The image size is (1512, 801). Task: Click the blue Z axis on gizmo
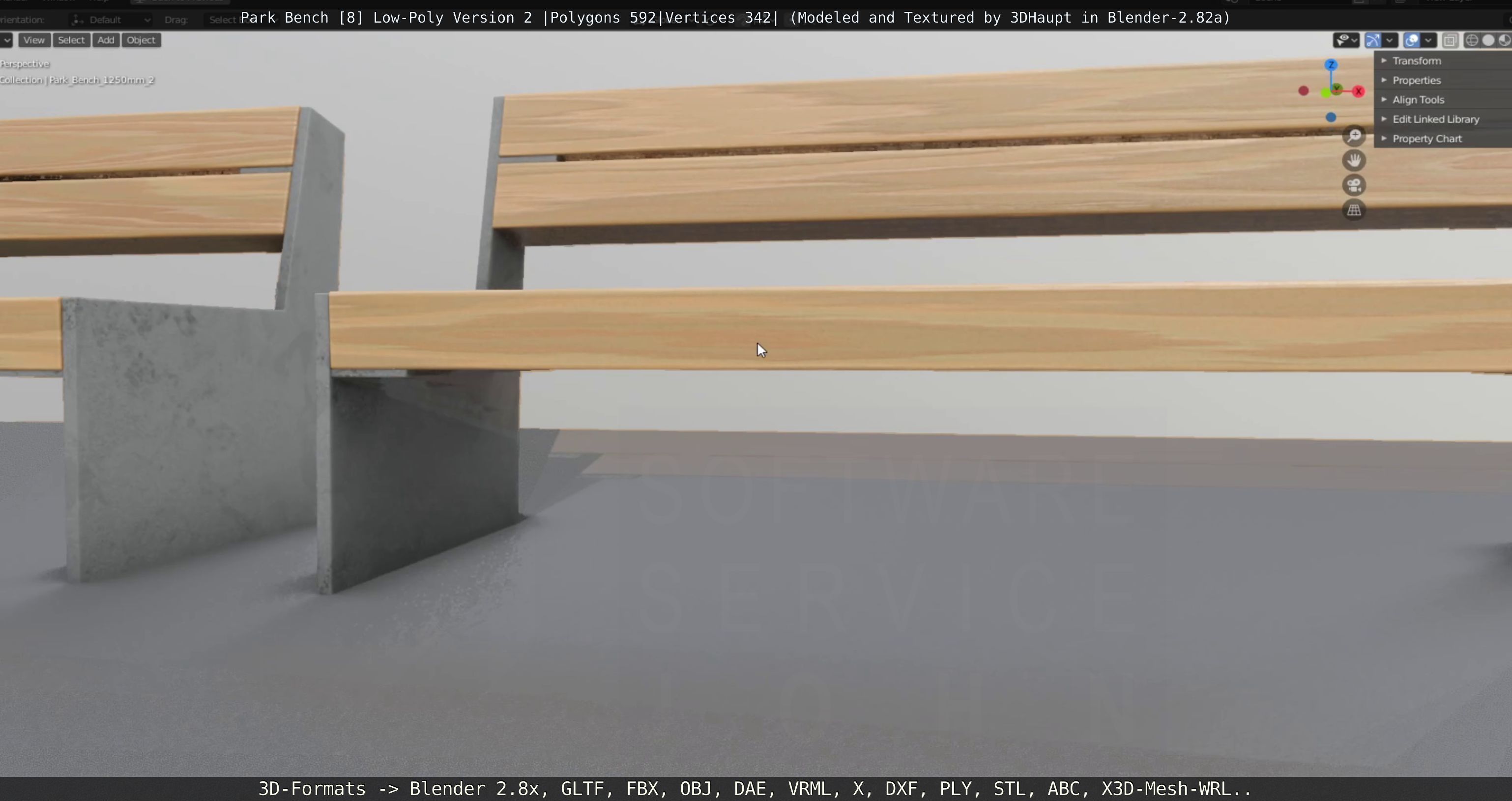1331,64
